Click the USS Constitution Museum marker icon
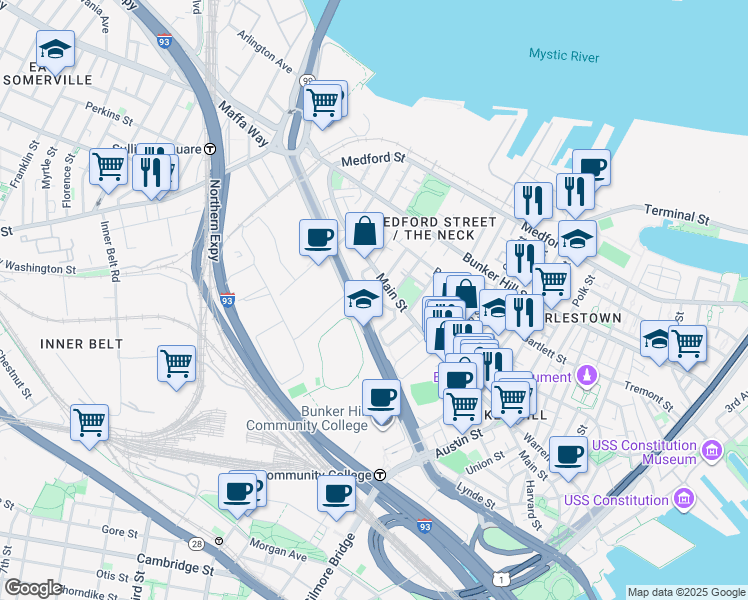The height and width of the screenshot is (600, 748). [712, 449]
